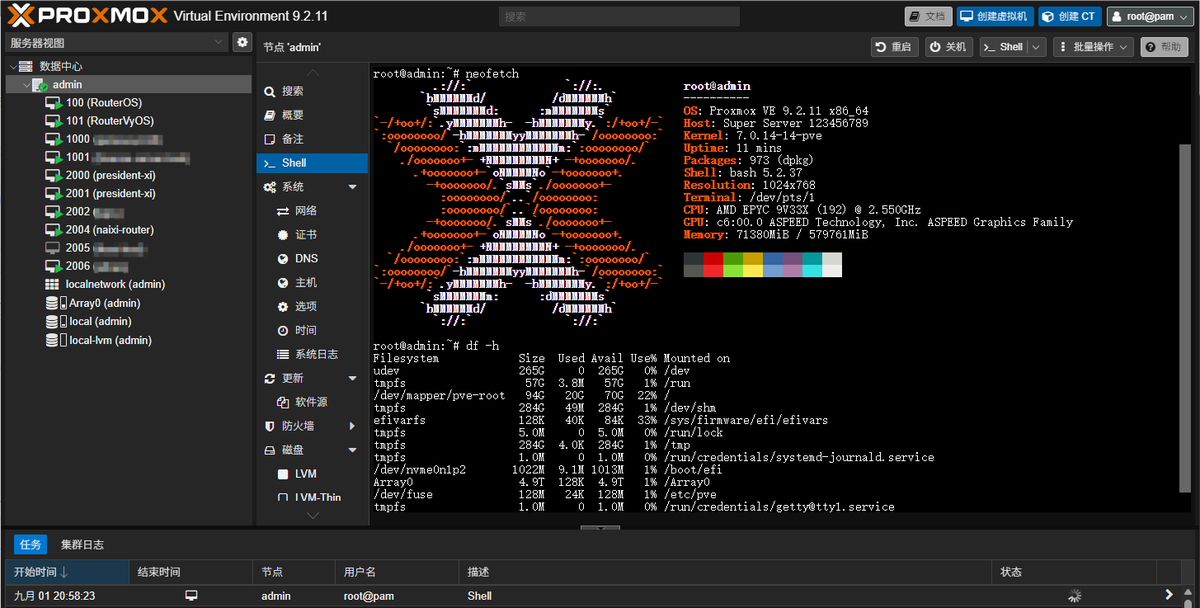This screenshot has width=1200, height=608.
Task: Click 创建虚拟机 create VM button
Action: (x=994, y=16)
